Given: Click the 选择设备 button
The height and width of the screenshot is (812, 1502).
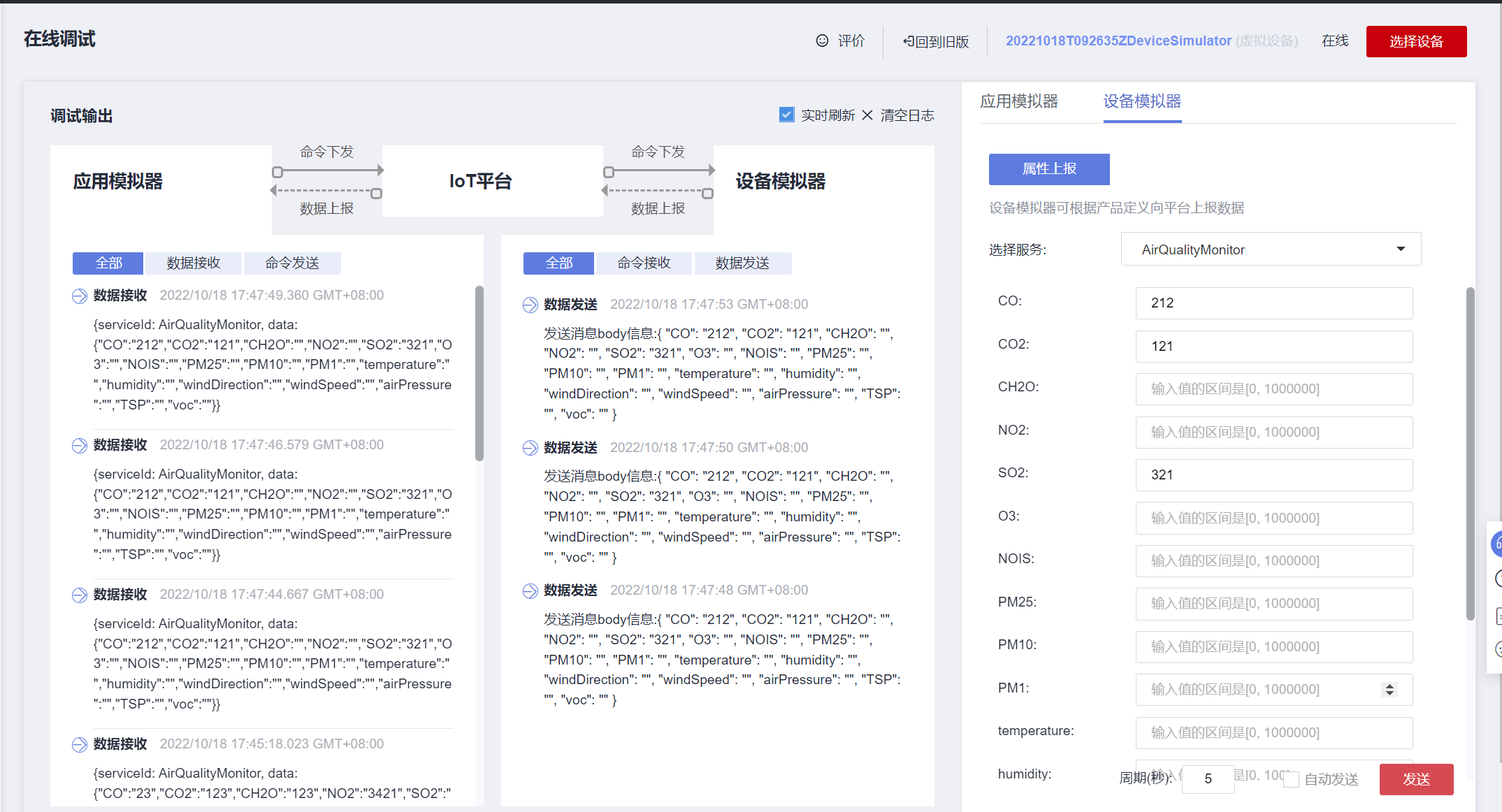Looking at the screenshot, I should click(x=1416, y=41).
